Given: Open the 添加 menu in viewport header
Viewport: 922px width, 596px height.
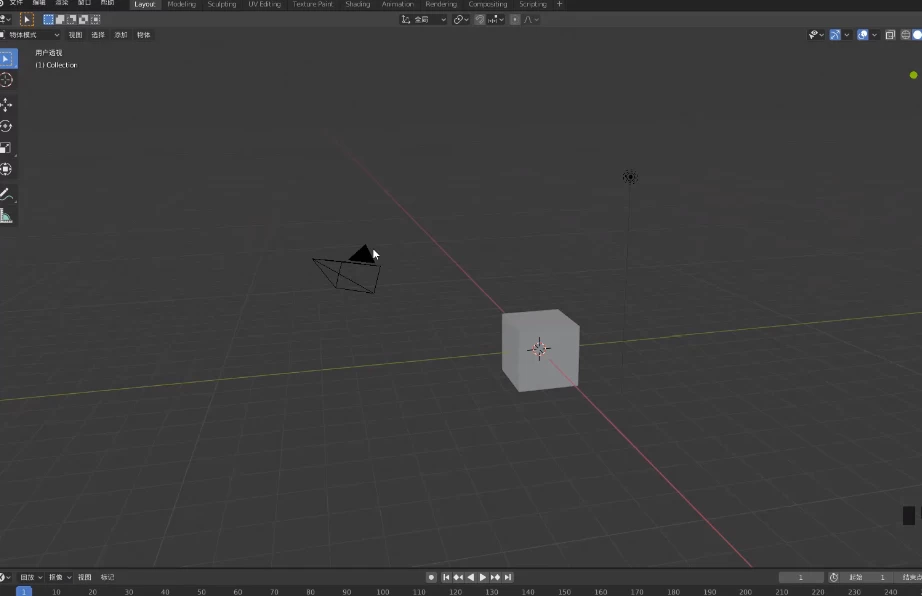Looking at the screenshot, I should coord(121,35).
